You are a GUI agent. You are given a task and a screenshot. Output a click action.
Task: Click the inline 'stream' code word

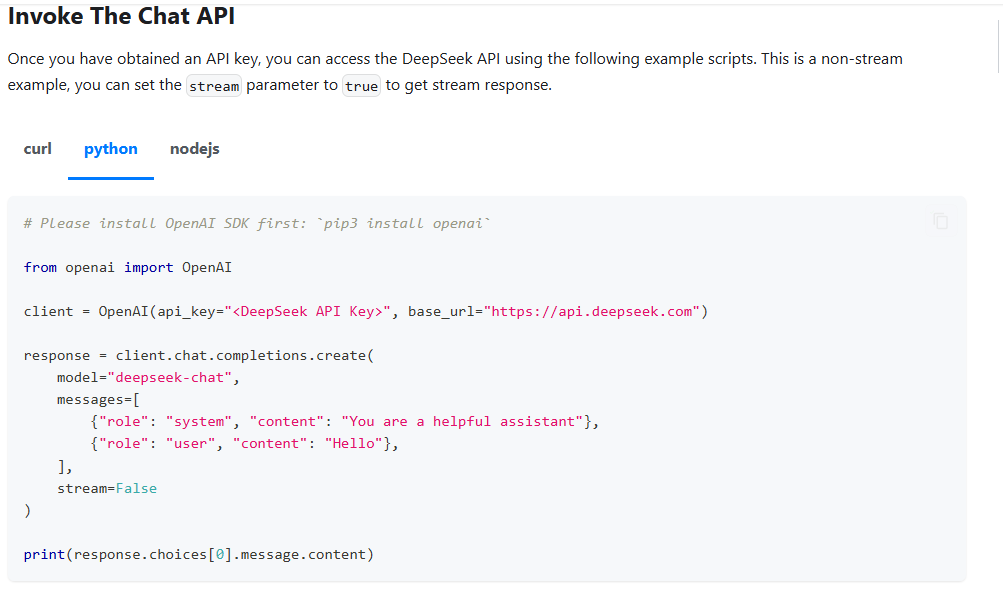[214, 86]
